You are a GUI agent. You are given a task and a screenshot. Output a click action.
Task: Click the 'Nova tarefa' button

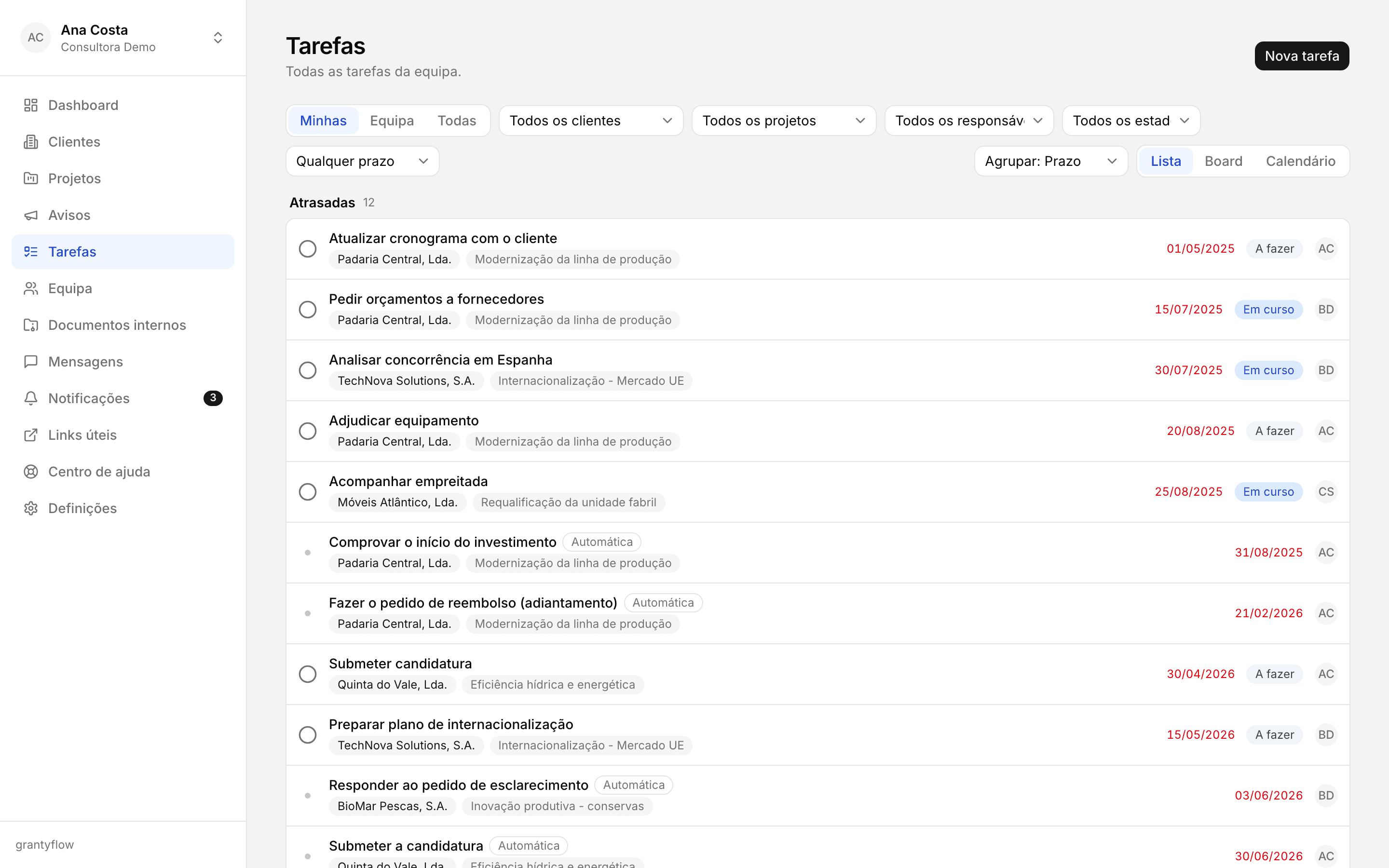pyautogui.click(x=1301, y=55)
